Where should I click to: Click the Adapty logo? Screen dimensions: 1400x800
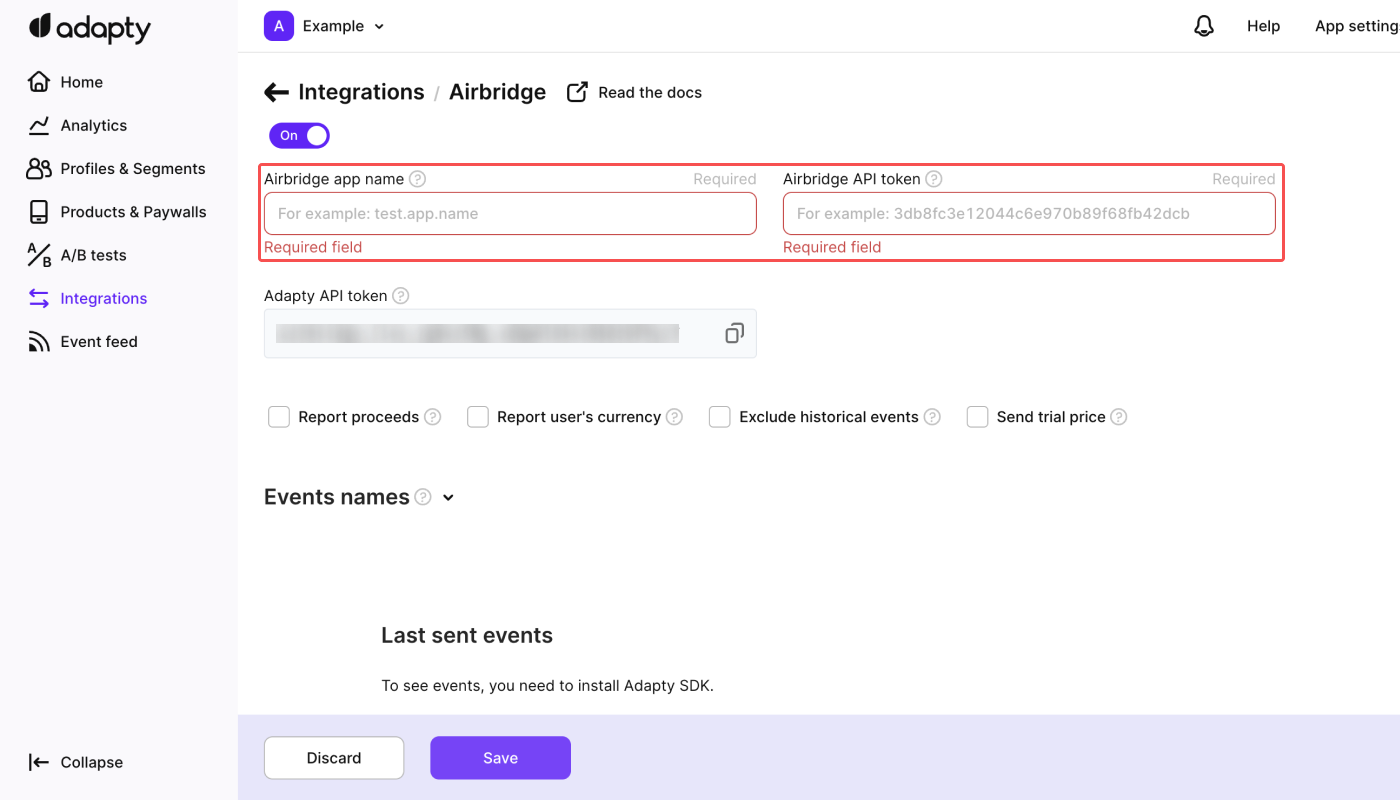pyautogui.click(x=90, y=28)
